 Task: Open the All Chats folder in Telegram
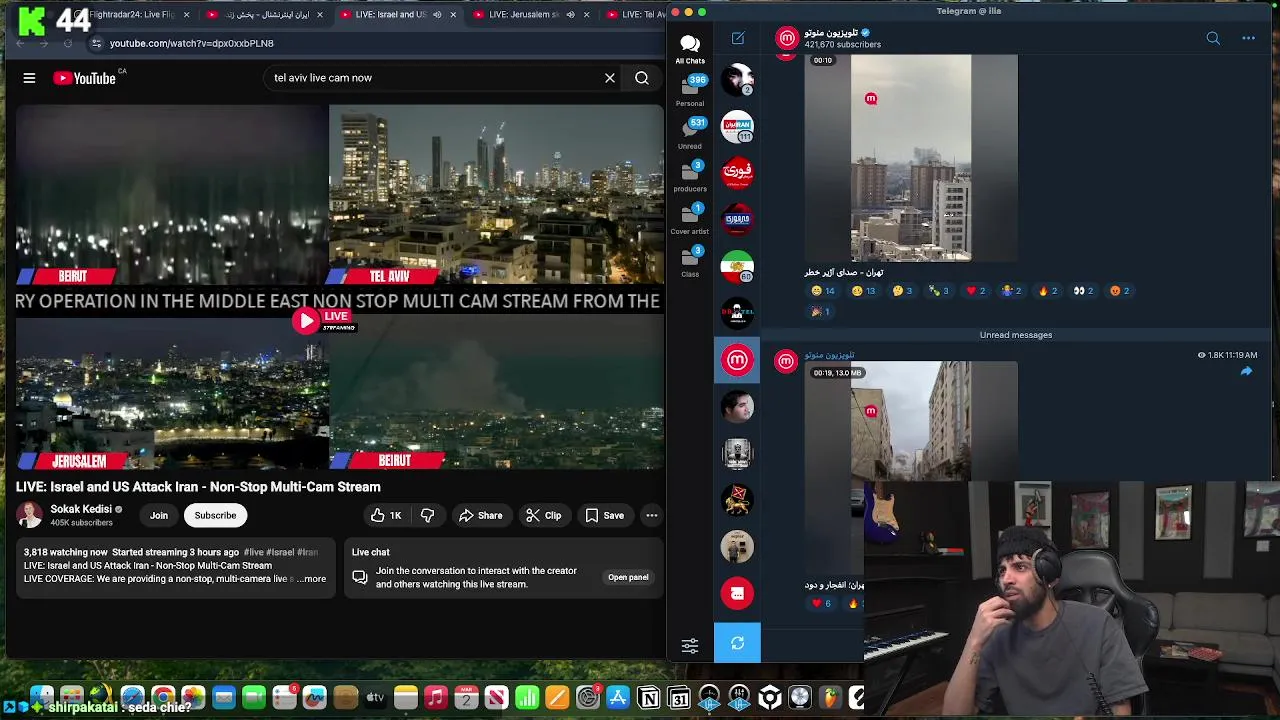[690, 49]
